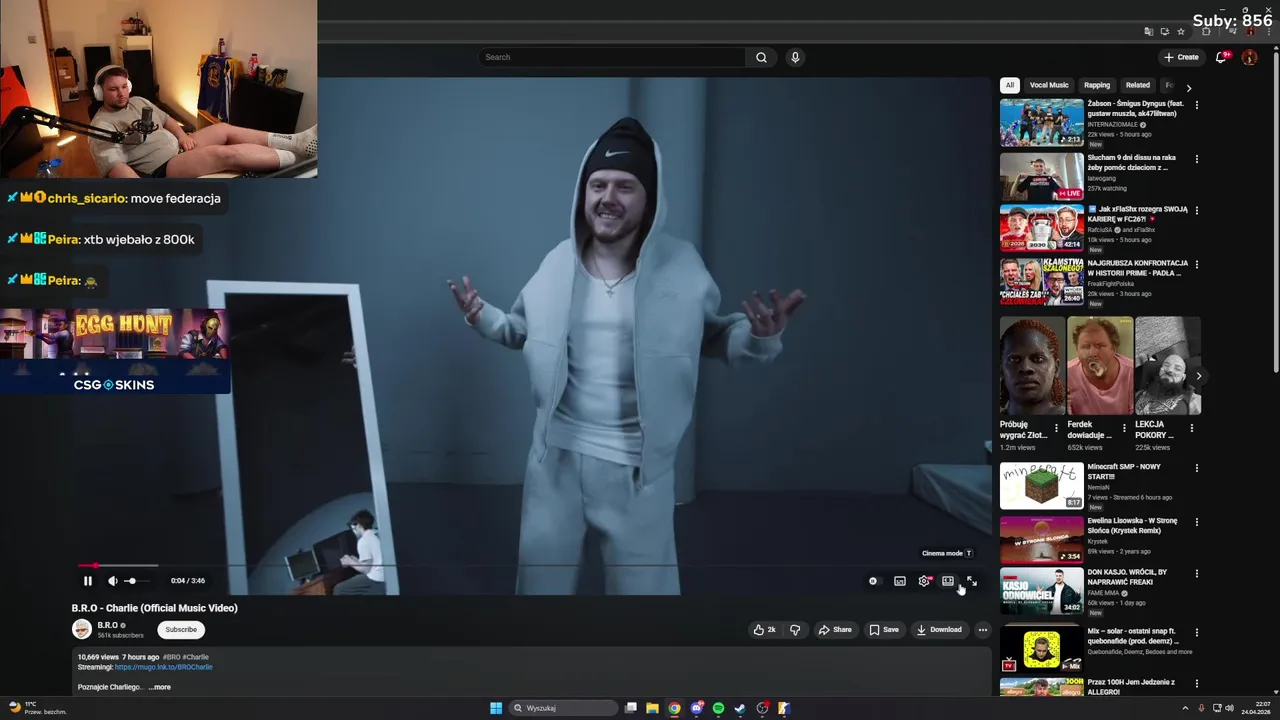Open notifications bell with 9+ badge
This screenshot has height=720, width=1280.
tap(1221, 57)
